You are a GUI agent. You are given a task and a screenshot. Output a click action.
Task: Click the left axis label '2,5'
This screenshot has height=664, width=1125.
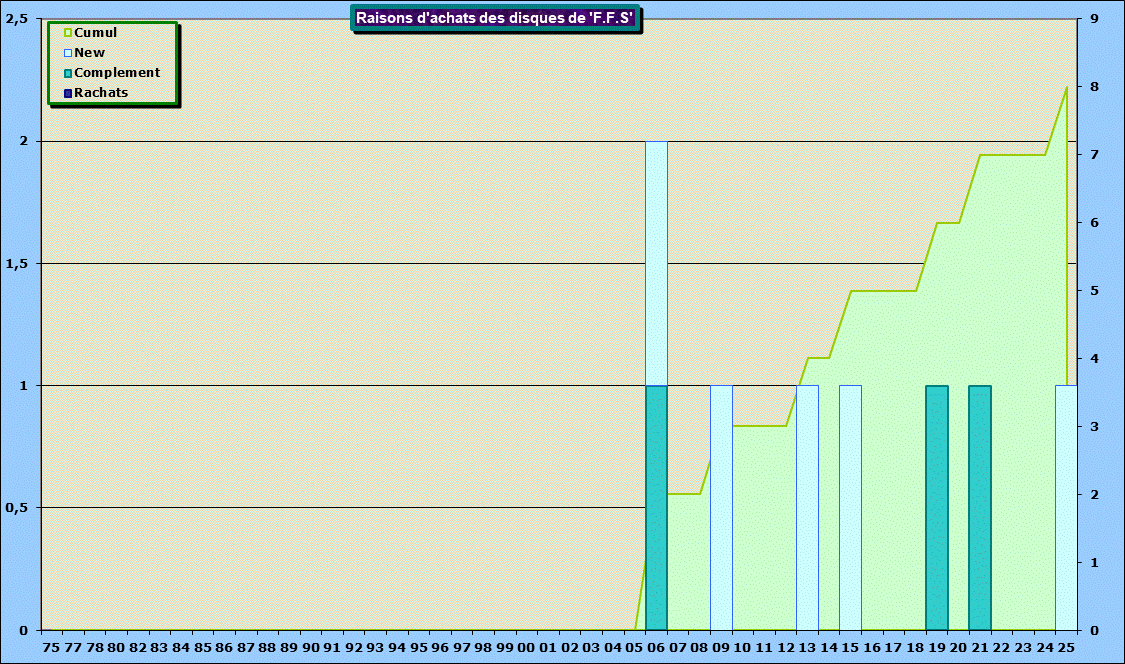pos(17,19)
